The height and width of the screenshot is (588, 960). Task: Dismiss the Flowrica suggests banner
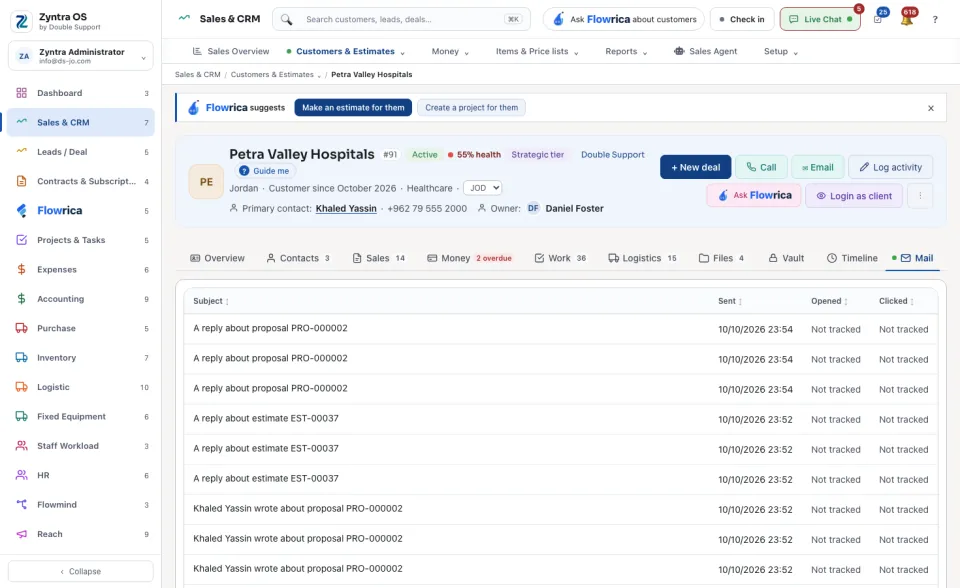pos(931,108)
